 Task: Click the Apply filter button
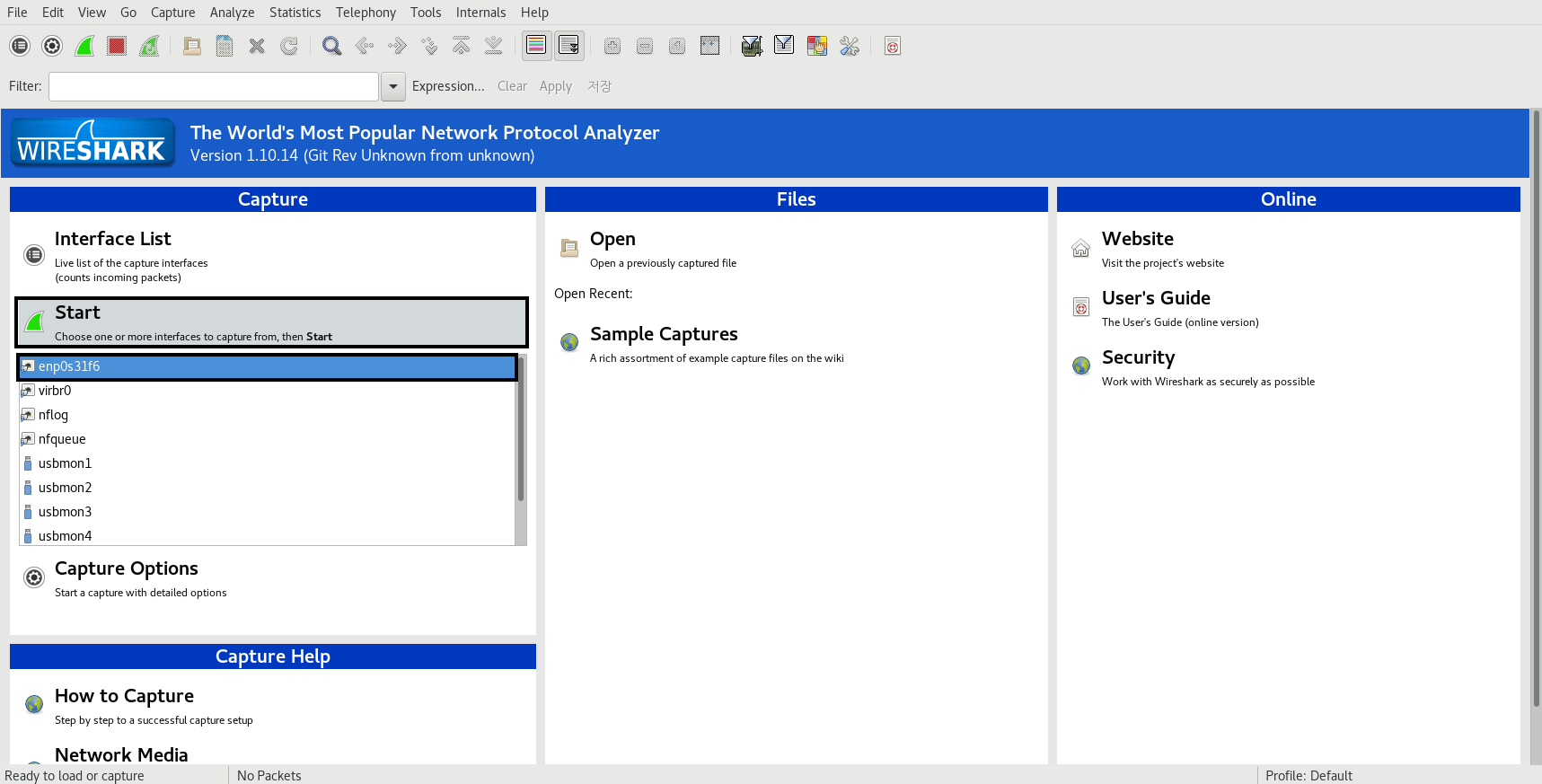coord(556,86)
